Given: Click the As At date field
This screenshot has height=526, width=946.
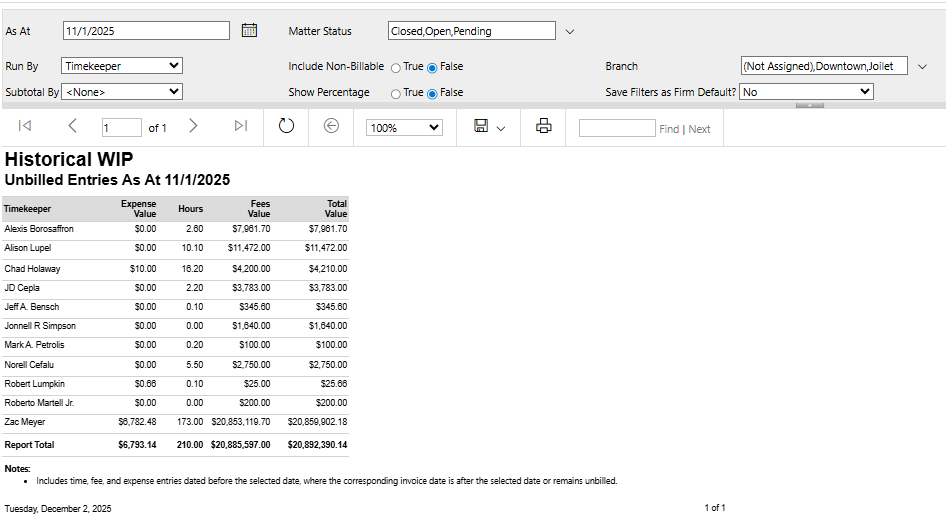Looking at the screenshot, I should point(146,31).
